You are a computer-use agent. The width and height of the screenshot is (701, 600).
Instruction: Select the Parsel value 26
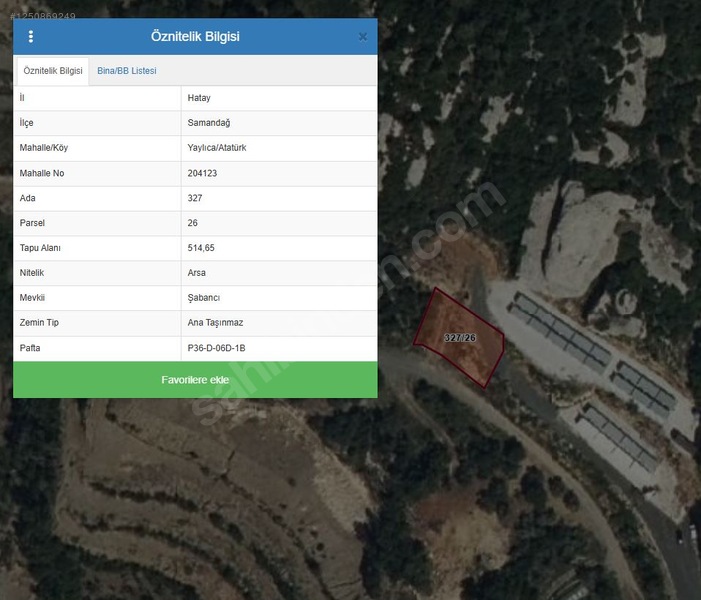(x=193, y=223)
